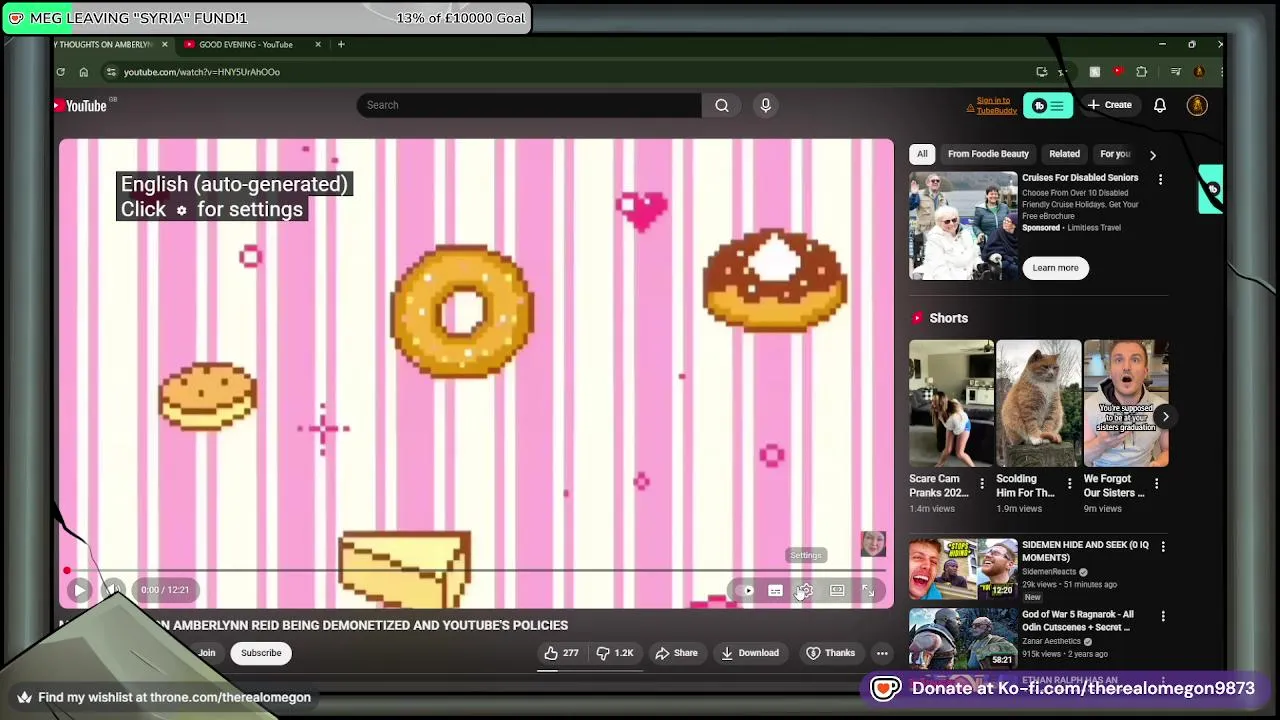
Task: Switch to the GOOD EVENING - YouTube tab
Action: tap(246, 44)
